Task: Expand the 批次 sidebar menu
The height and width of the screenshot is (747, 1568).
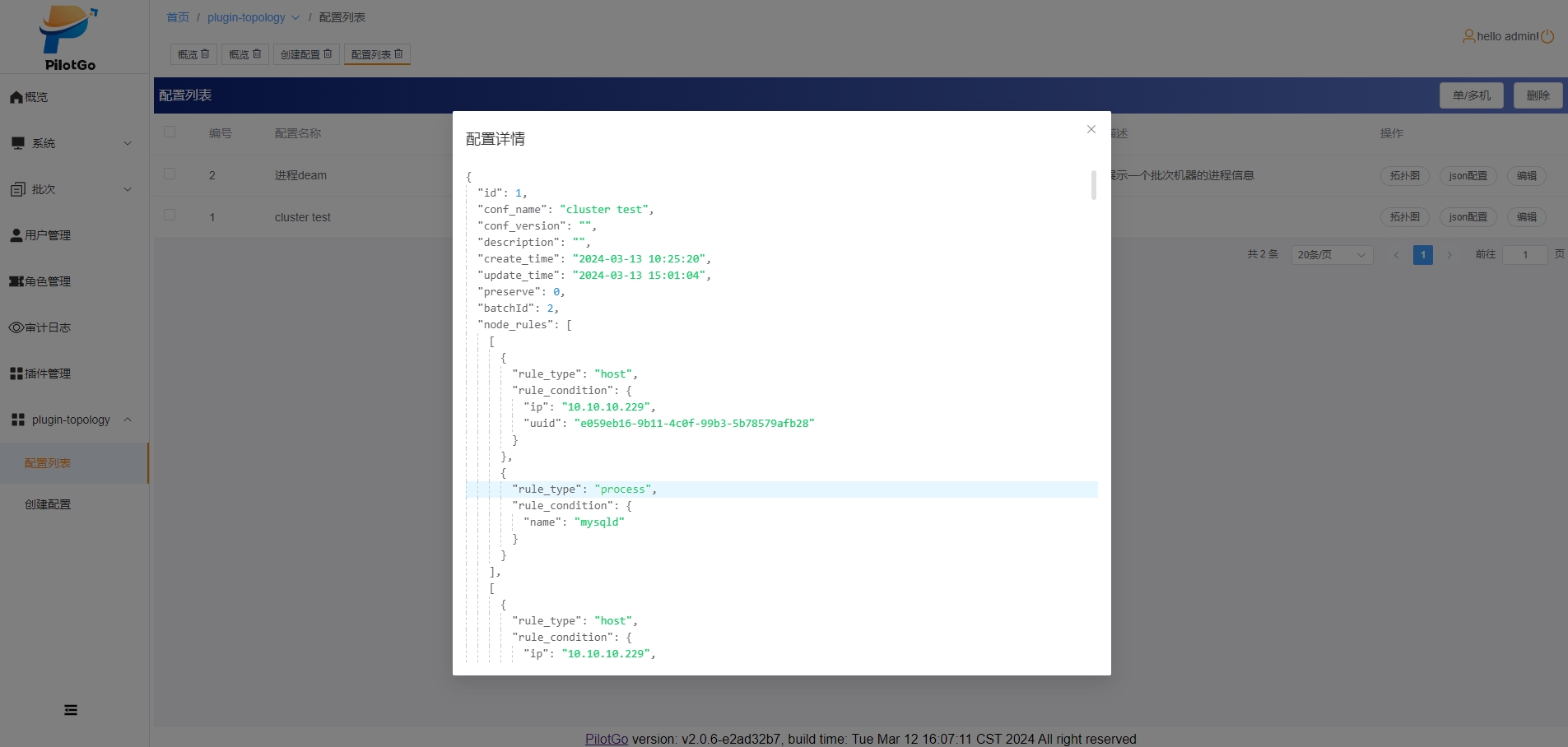Action: click(x=70, y=189)
